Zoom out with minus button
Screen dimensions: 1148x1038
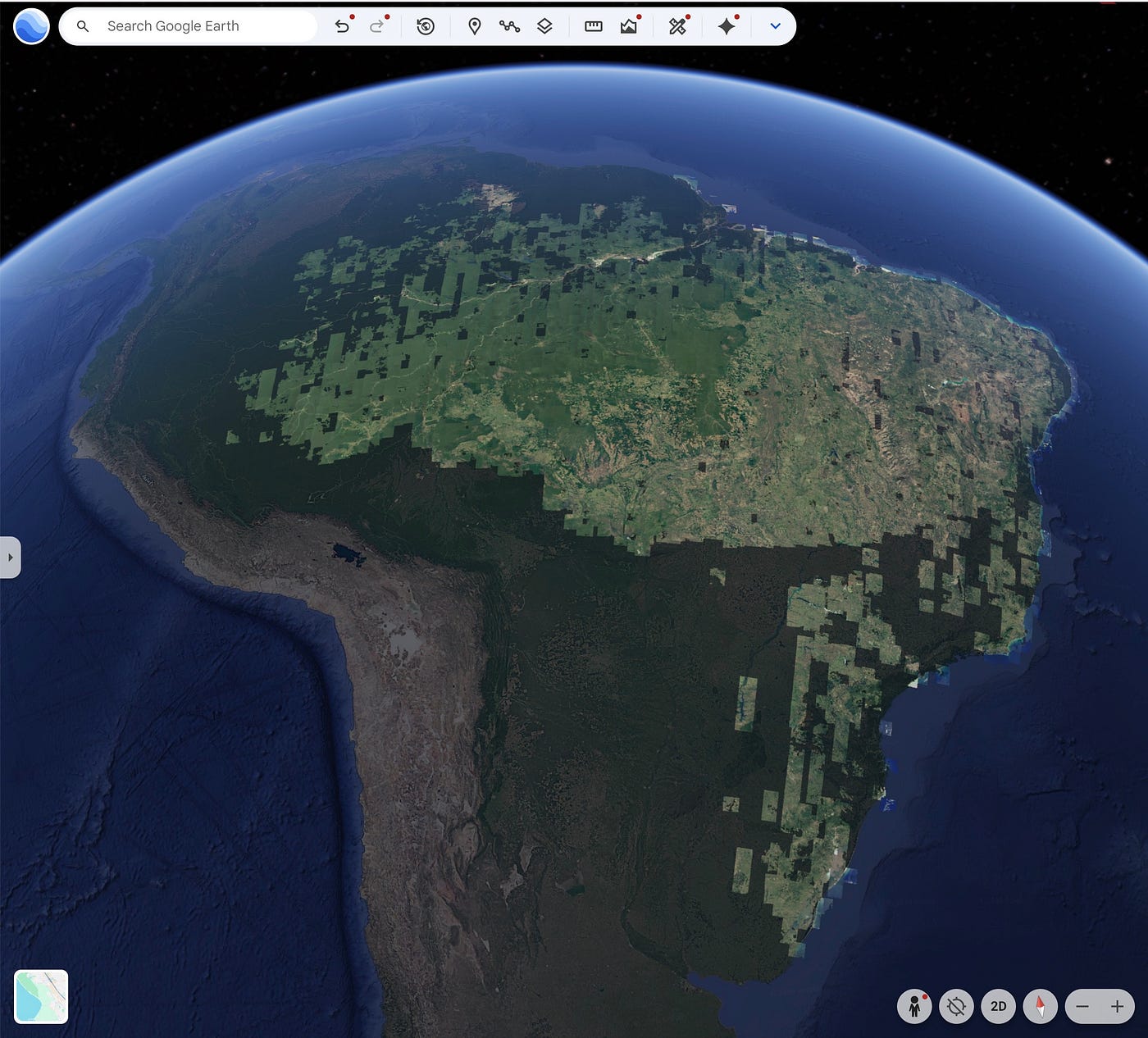click(x=1082, y=1006)
